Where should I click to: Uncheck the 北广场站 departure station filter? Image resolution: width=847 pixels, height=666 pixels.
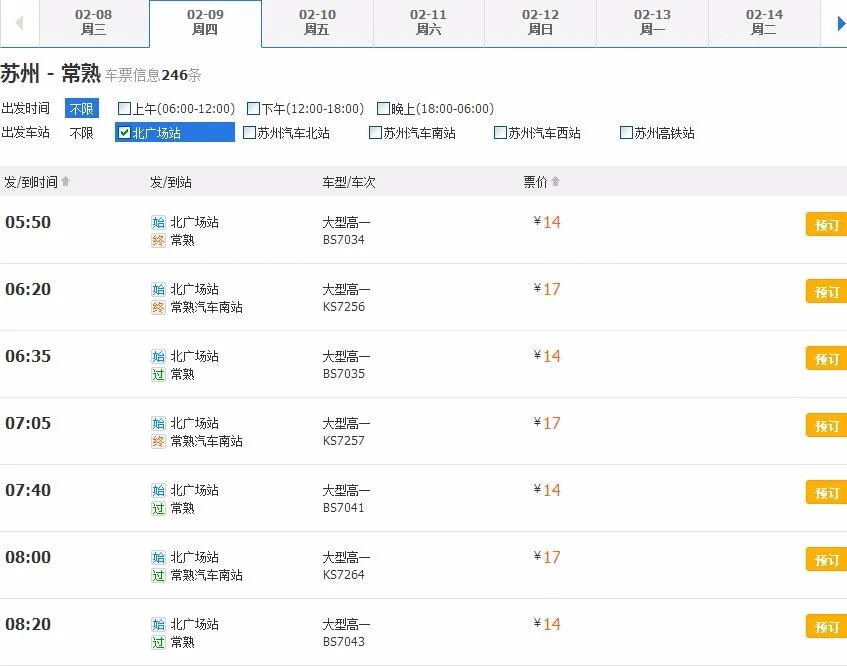coord(123,131)
